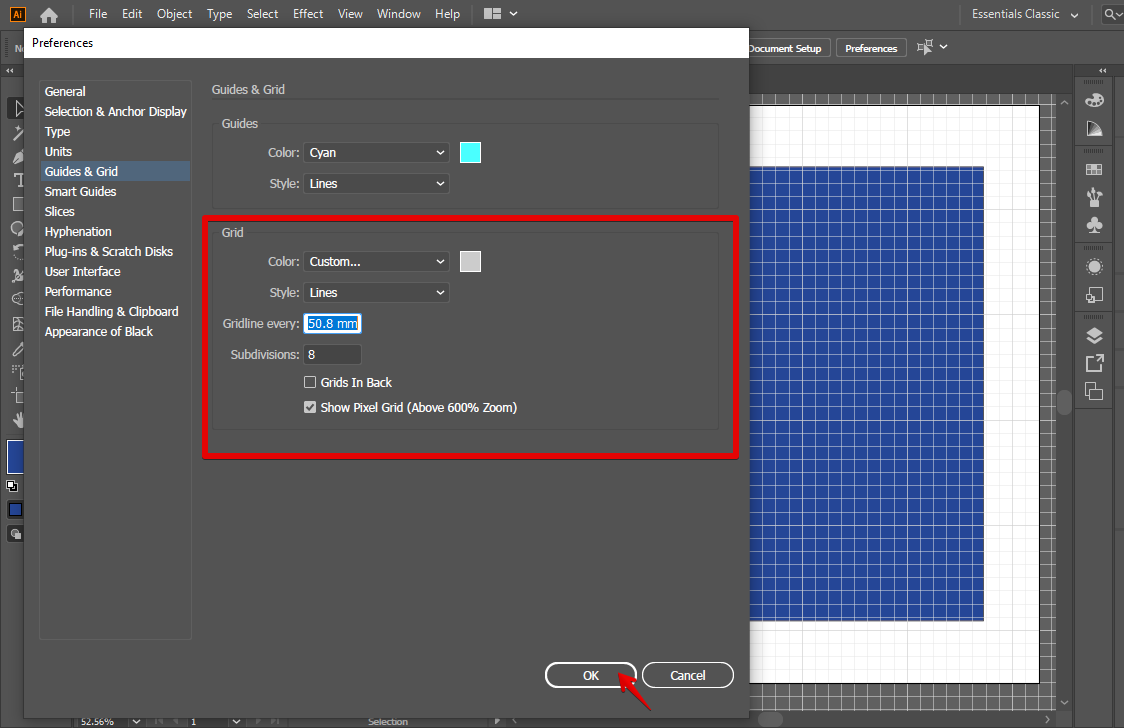Click the Search icon at top right

coord(1112,14)
